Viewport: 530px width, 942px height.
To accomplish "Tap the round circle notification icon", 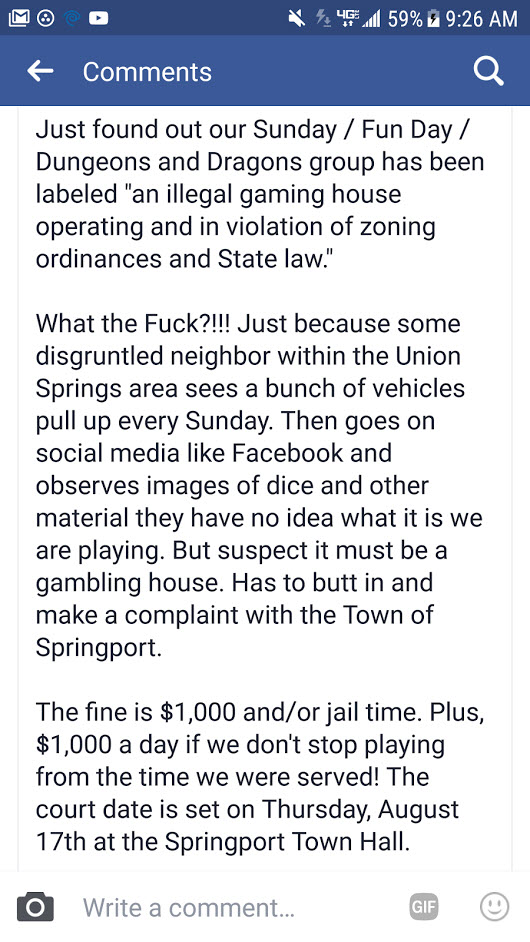I will pos(44,19).
